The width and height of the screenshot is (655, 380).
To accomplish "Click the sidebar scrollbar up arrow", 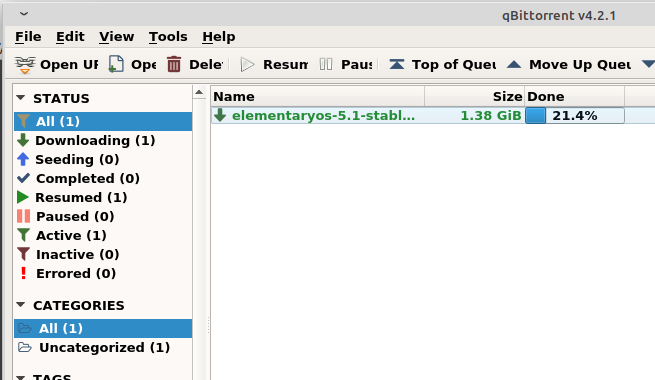I will click(x=199, y=92).
